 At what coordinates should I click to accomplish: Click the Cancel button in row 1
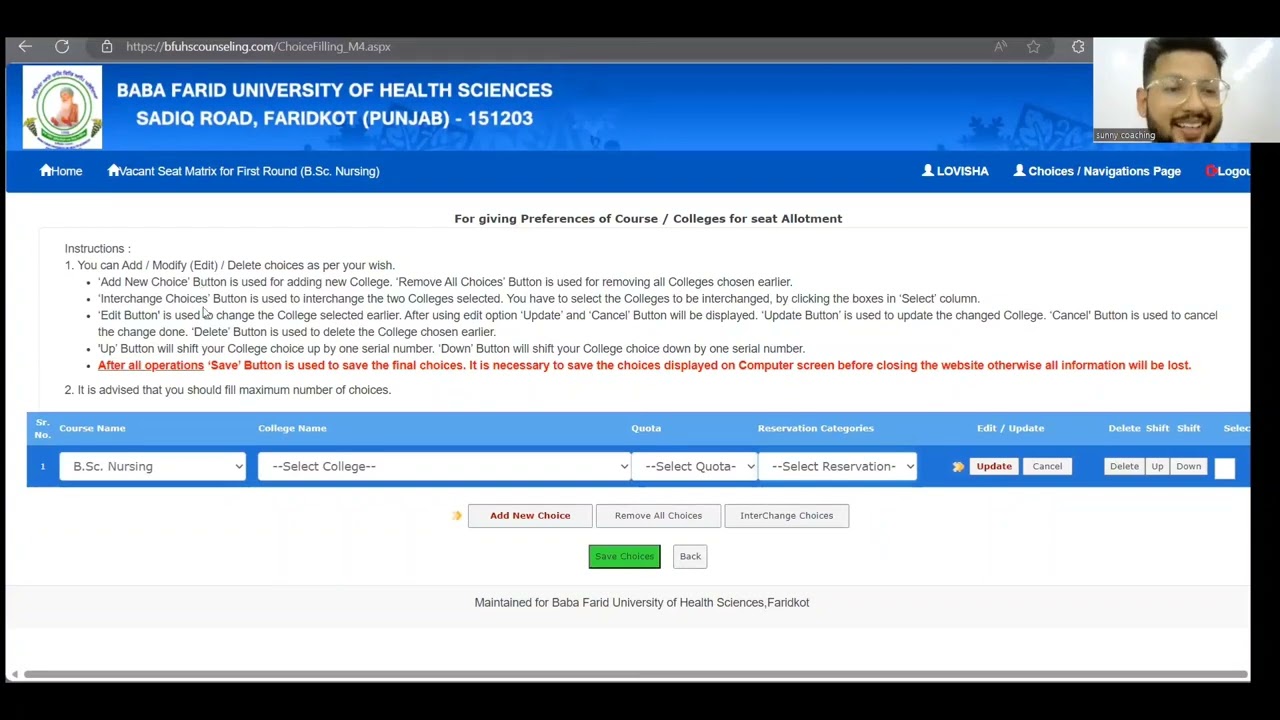coord(1047,466)
